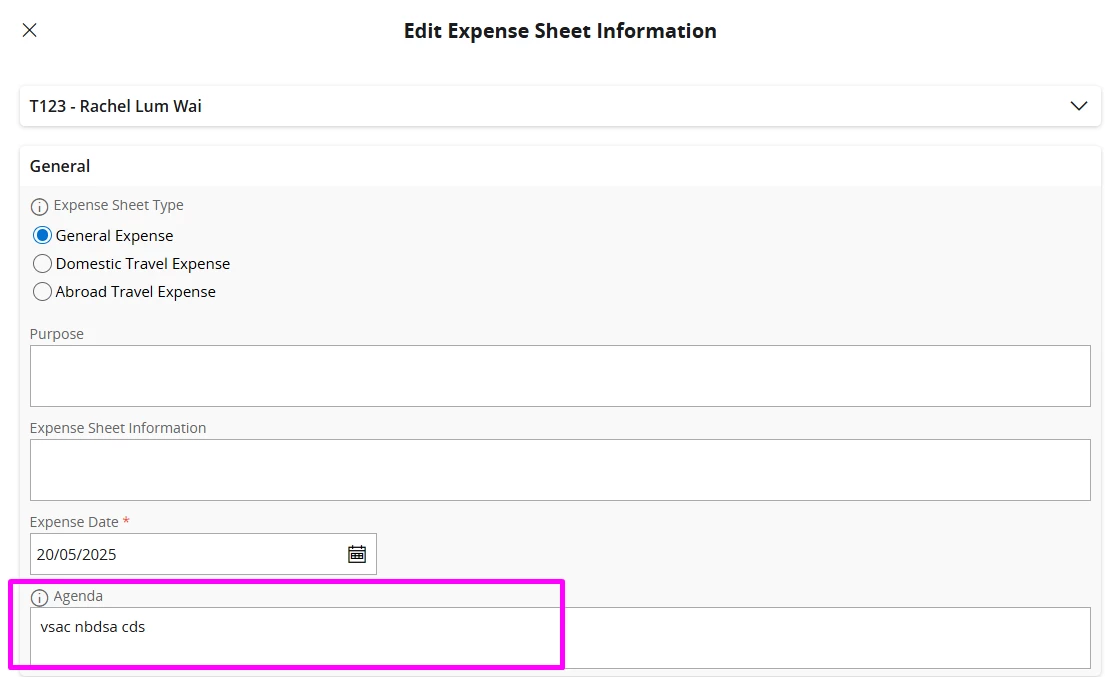The height and width of the screenshot is (677, 1118).
Task: Open the calendar date picker icon
Action: (x=357, y=554)
